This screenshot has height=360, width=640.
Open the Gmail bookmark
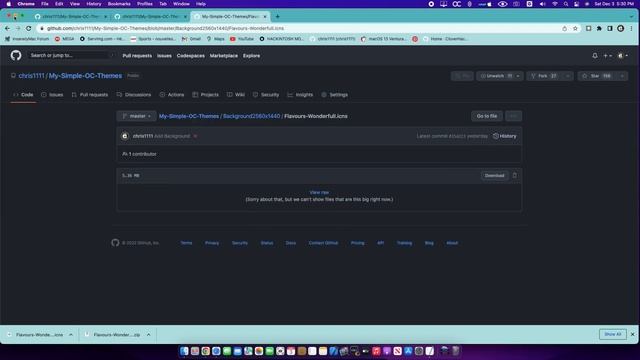pyautogui.click(x=191, y=39)
